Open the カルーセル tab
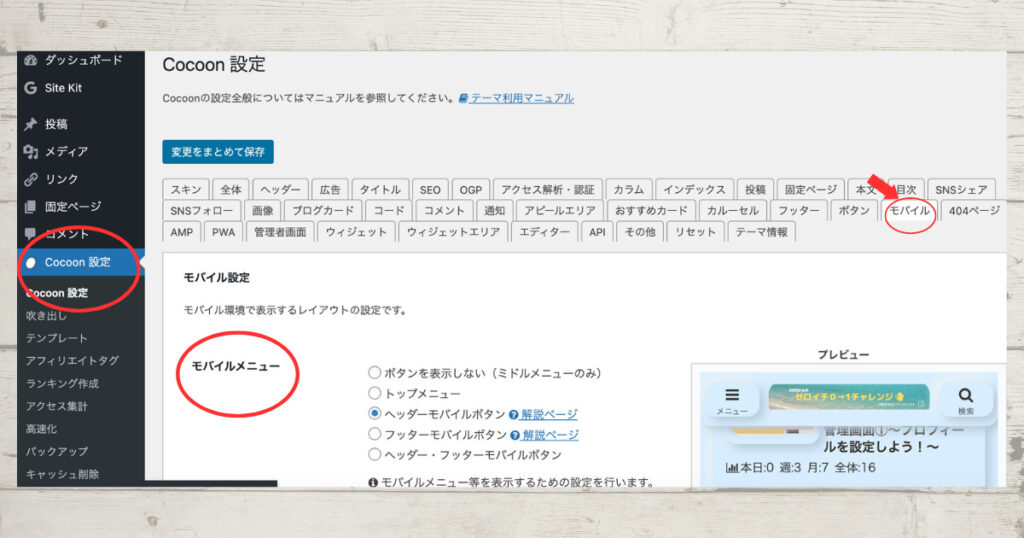 click(733, 210)
